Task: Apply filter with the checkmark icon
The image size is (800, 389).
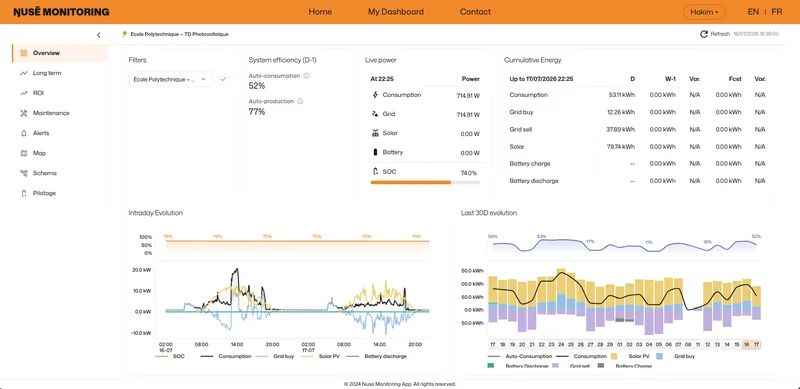Action: click(222, 79)
